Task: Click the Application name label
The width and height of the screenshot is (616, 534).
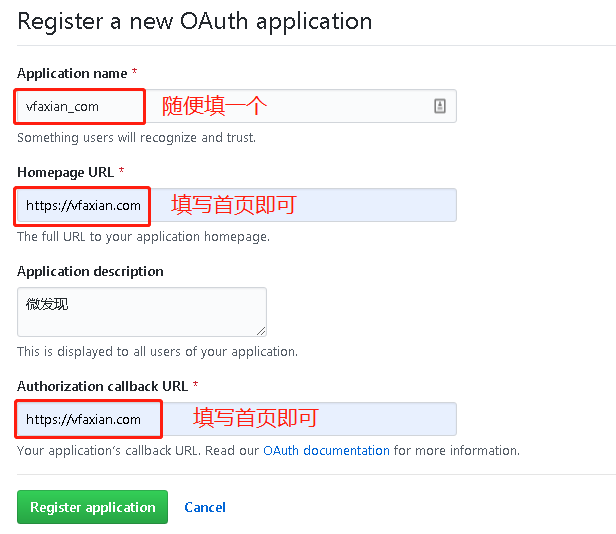Action: tap(72, 73)
